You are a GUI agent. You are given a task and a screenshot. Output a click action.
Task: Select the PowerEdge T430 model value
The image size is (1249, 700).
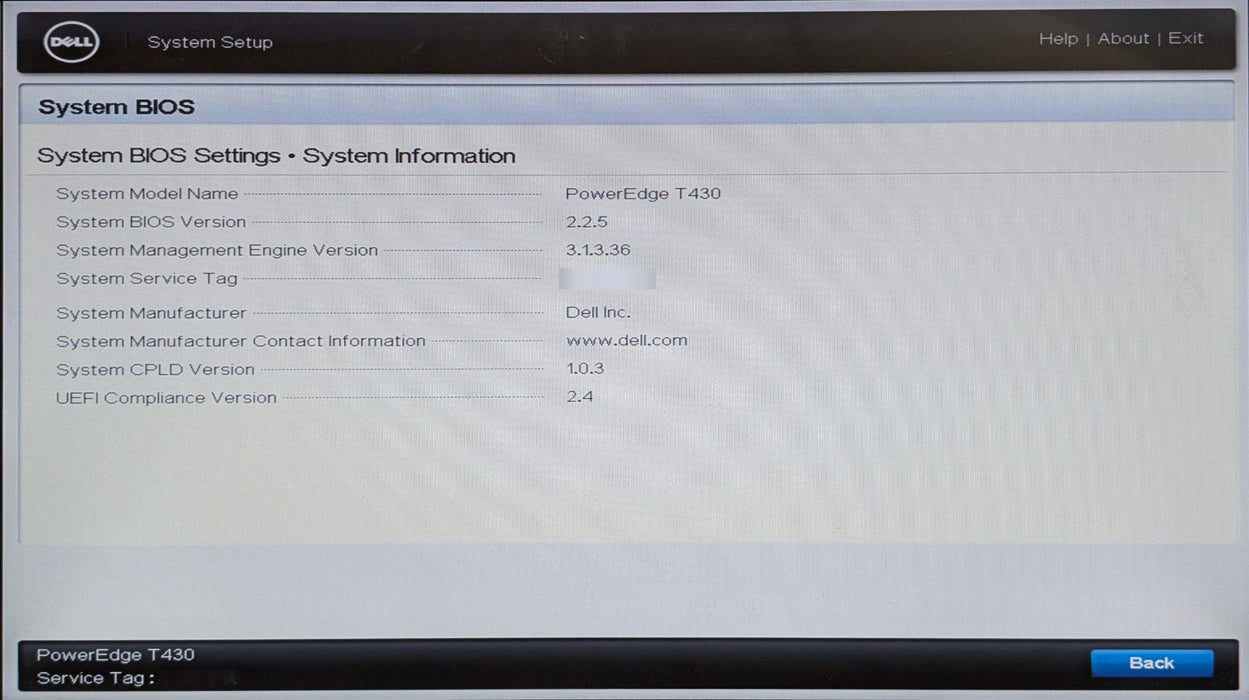643,194
